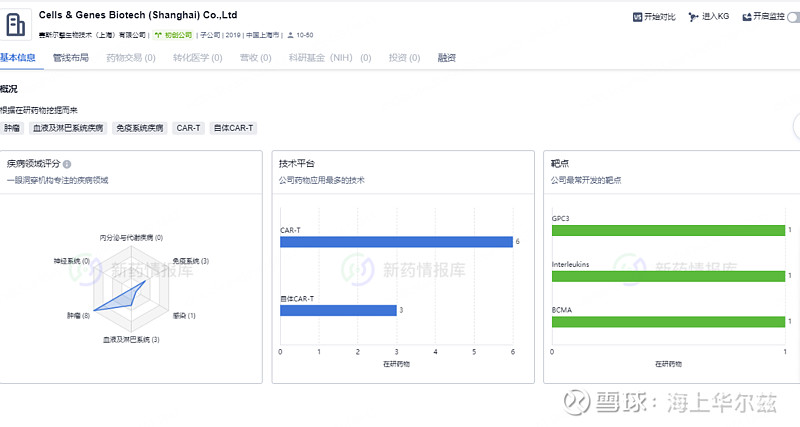Click the 肿瘤 (8) radar label
Viewport: 800px width, 427px height.
(78, 316)
